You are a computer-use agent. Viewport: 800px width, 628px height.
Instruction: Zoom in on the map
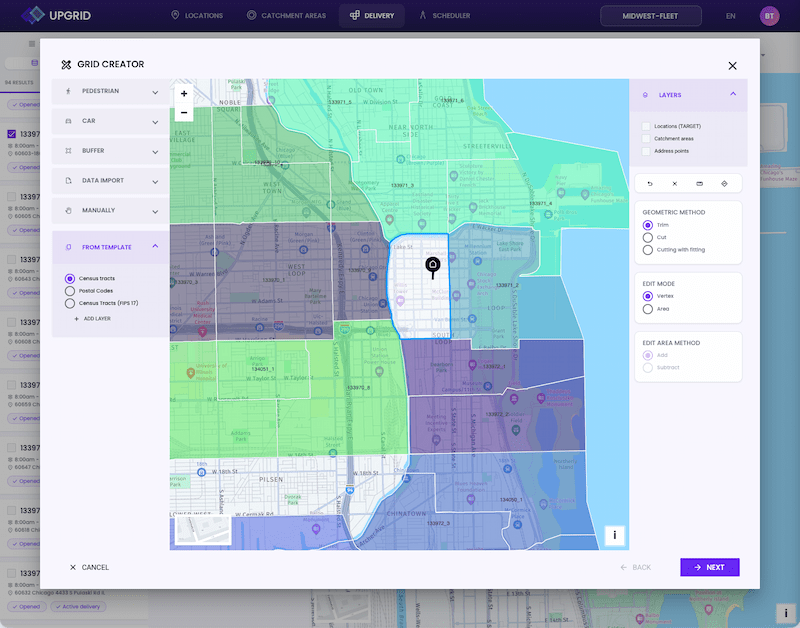[184, 93]
